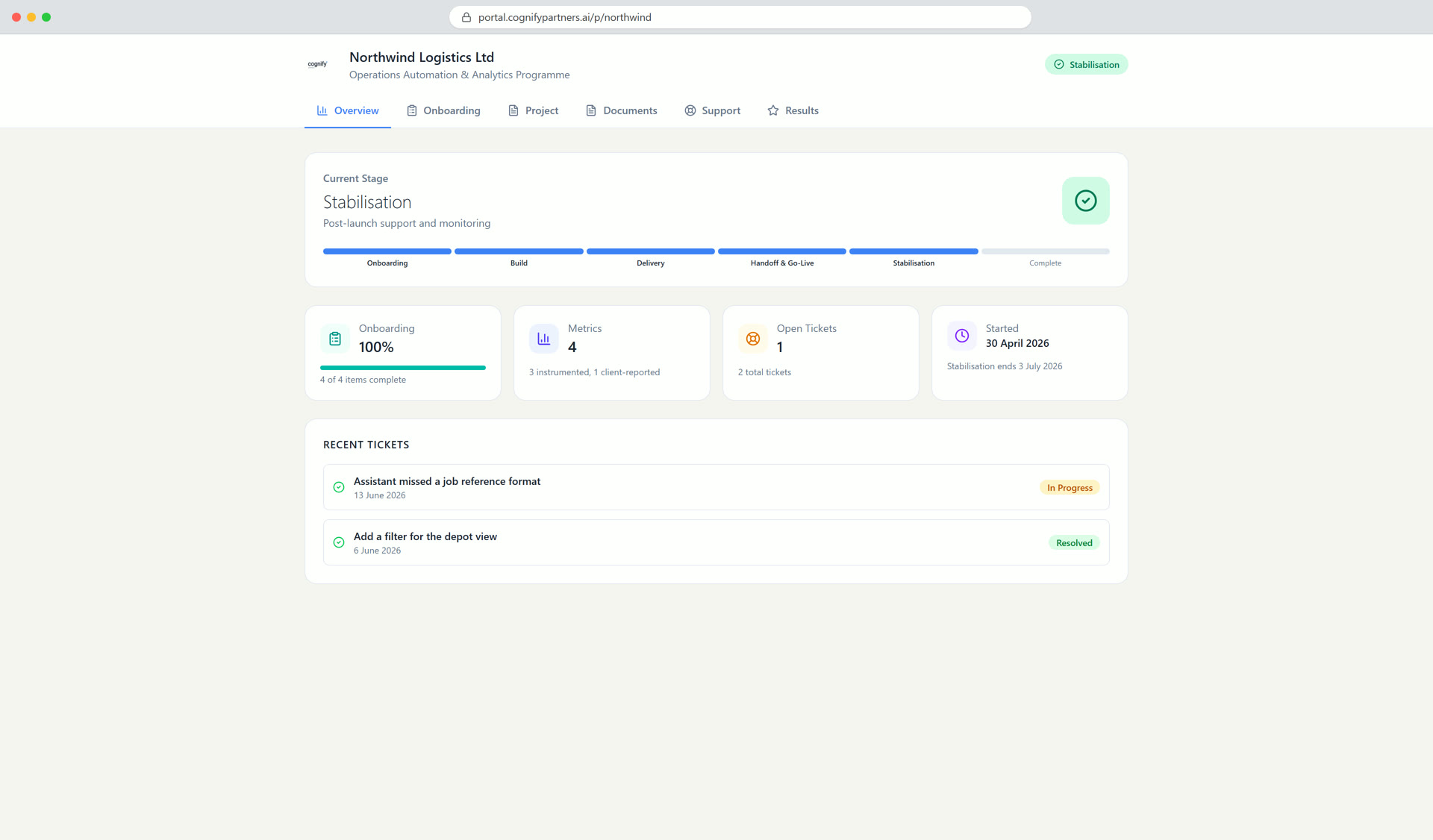Open ticket 'Assistant missed a job reference format'
This screenshot has width=1433, height=840.
tap(716, 487)
